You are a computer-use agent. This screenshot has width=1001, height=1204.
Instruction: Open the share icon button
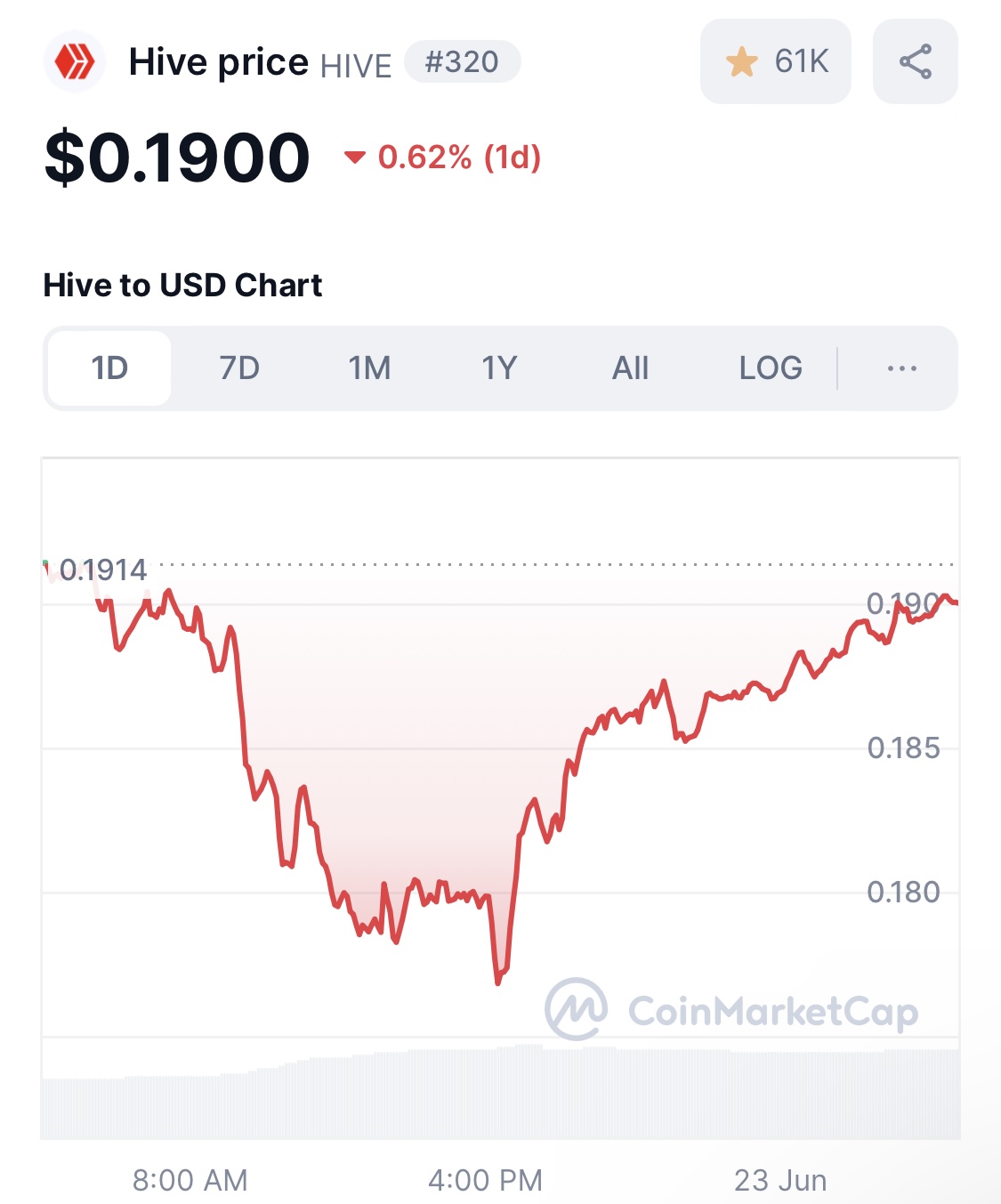click(916, 61)
